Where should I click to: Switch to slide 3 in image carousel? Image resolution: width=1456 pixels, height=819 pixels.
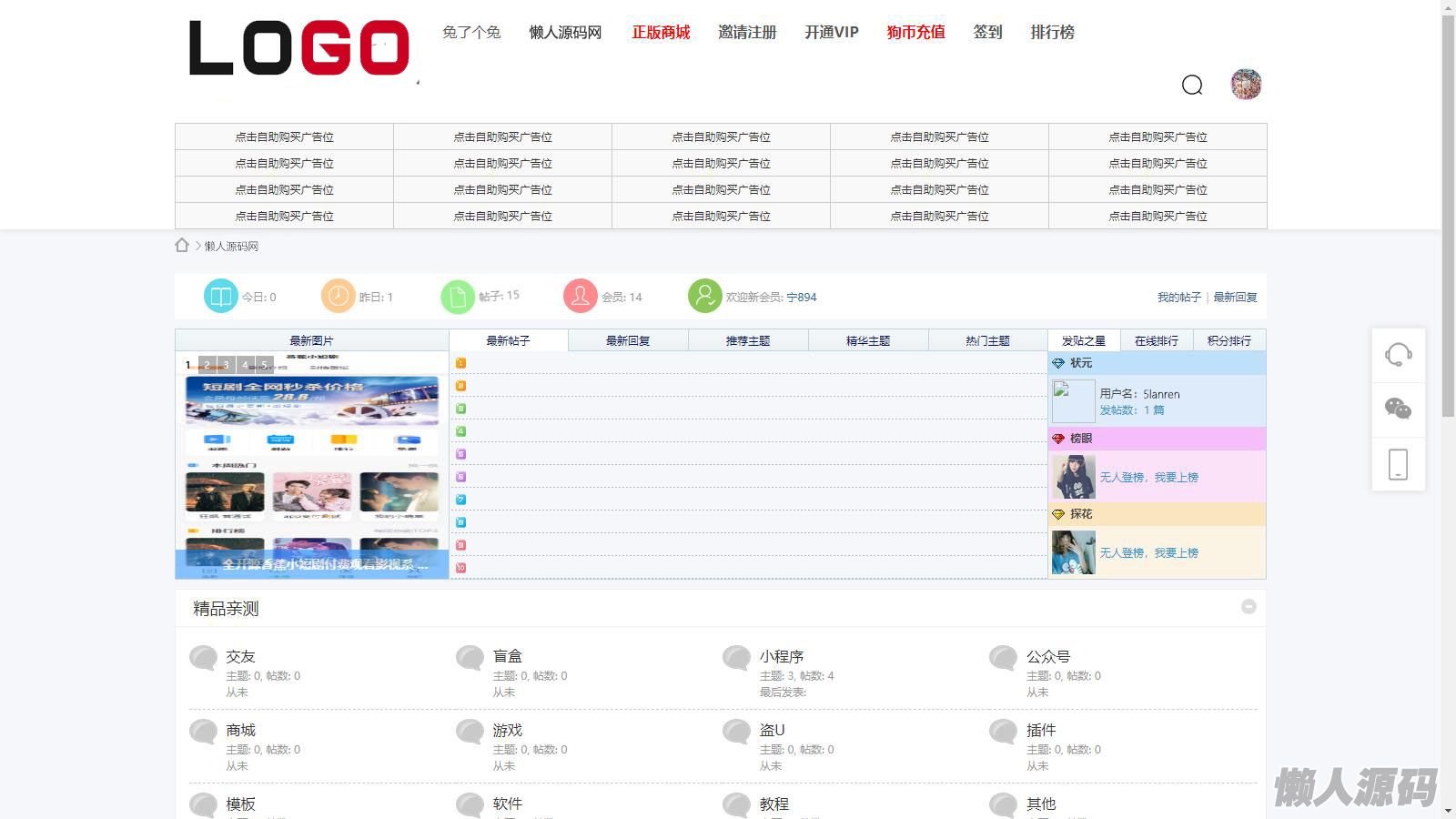click(227, 365)
